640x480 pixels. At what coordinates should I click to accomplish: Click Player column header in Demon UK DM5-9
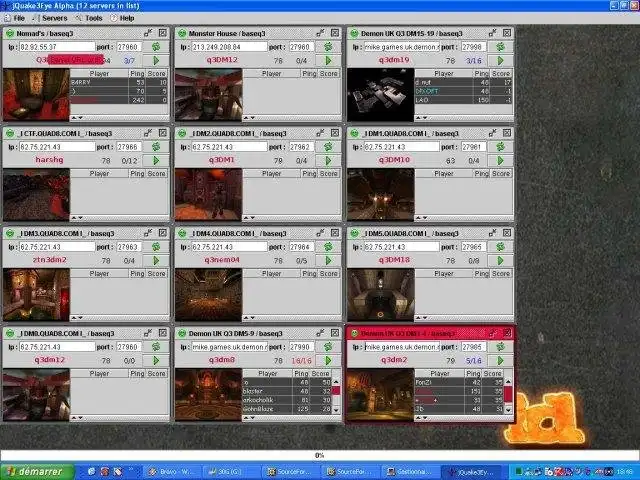268,373
